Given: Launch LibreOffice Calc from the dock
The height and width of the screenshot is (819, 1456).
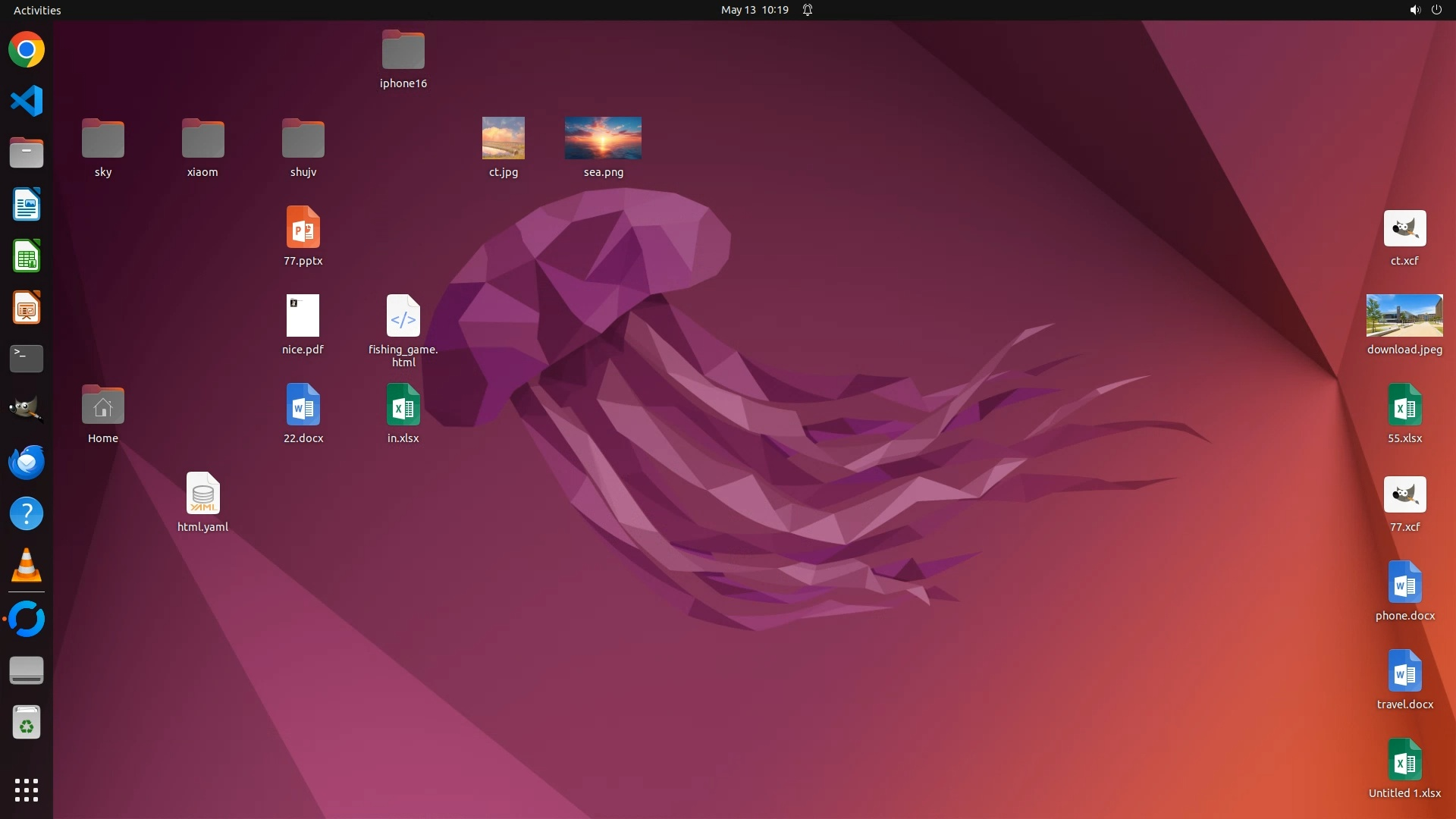Looking at the screenshot, I should point(27,256).
